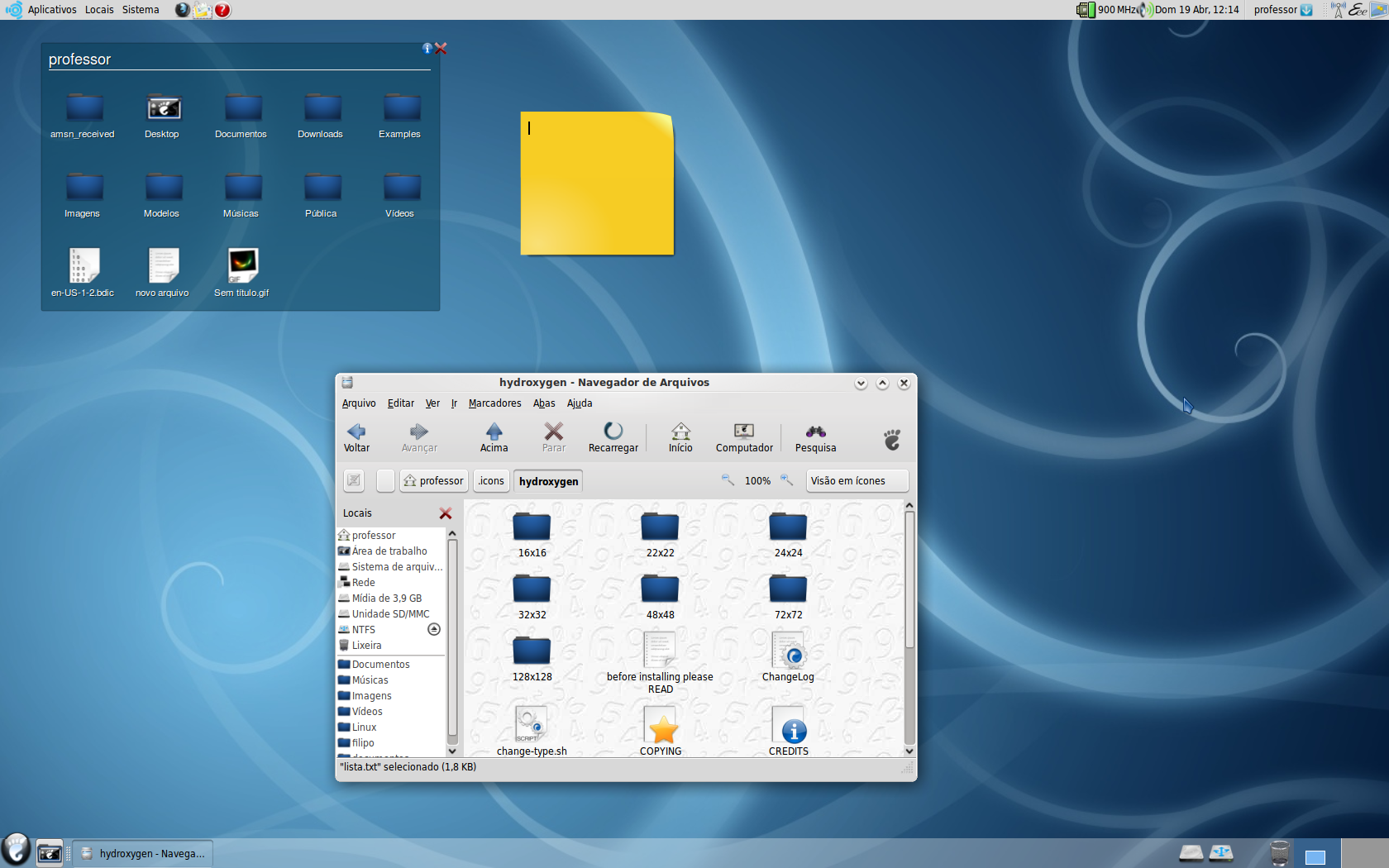Open the Ajuda menu
The image size is (1389, 868).
(x=580, y=403)
